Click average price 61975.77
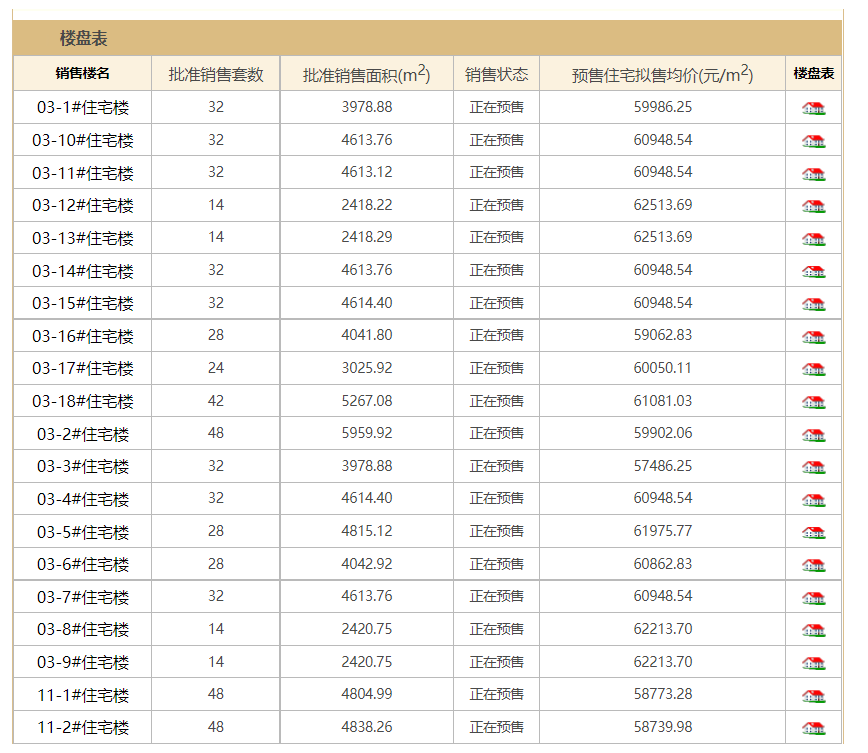 663,531
